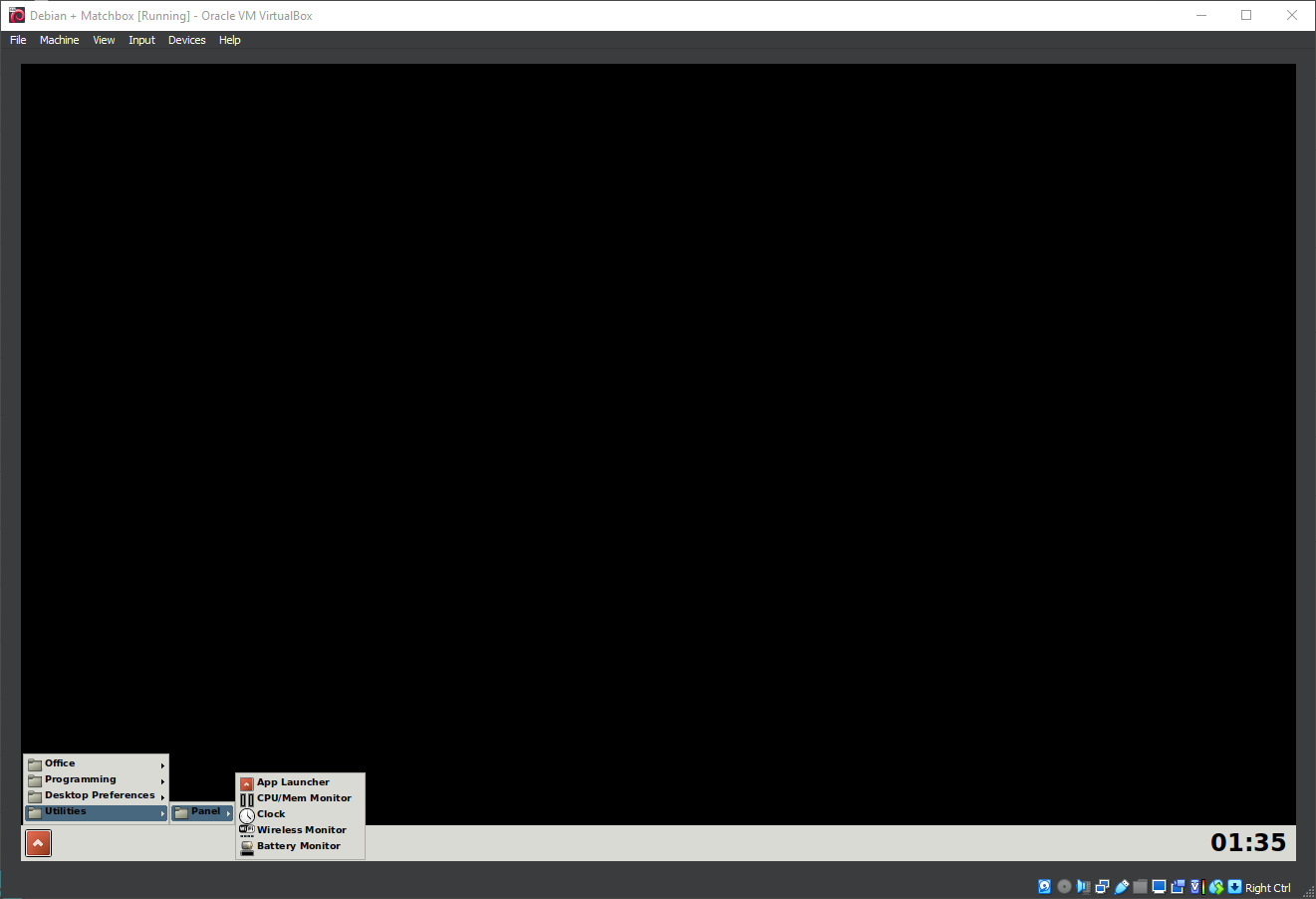Click the shared folders status icon
This screenshot has height=899, width=1316.
(1140, 886)
